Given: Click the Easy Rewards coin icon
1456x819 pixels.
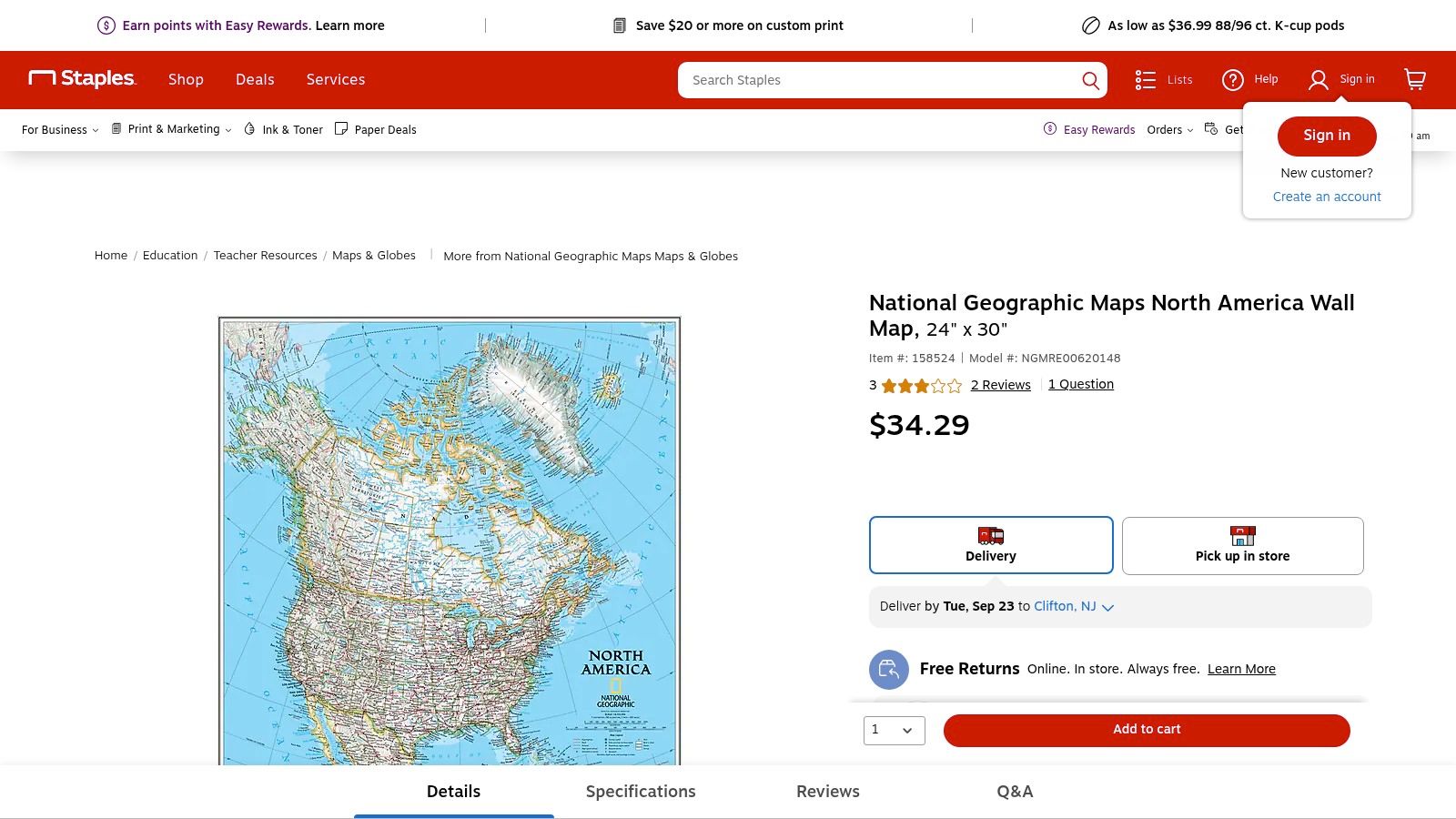Looking at the screenshot, I should click(x=1050, y=129).
